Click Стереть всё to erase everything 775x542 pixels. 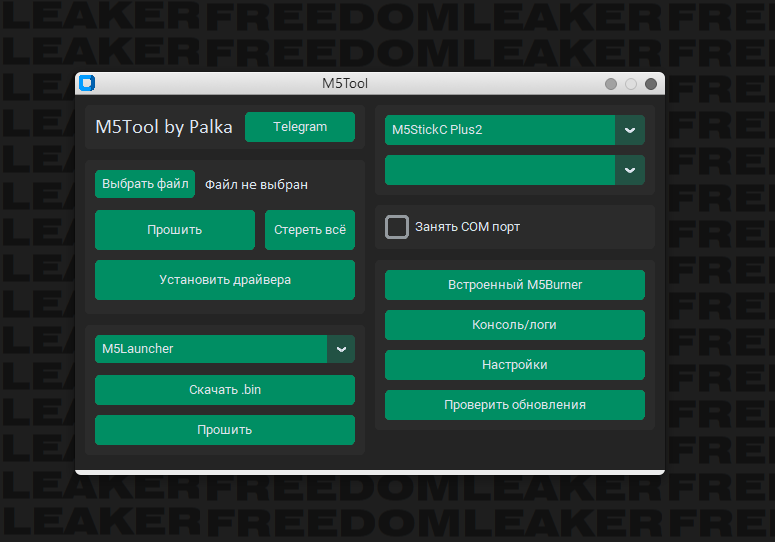pyautogui.click(x=310, y=230)
